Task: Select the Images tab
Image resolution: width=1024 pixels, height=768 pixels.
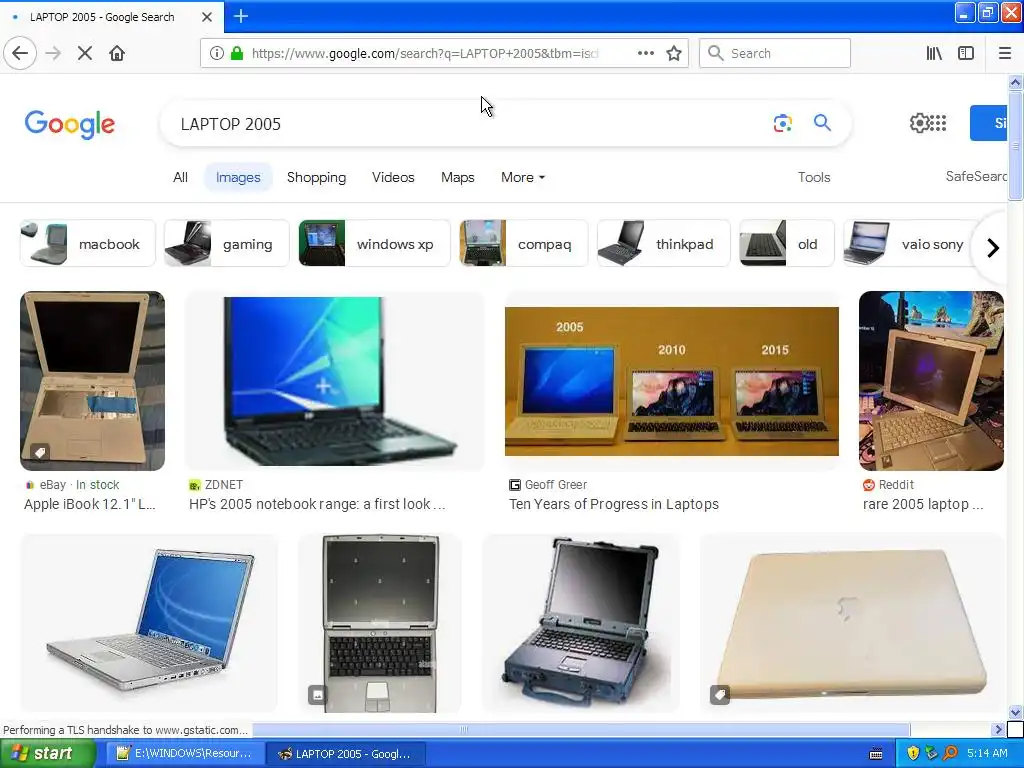Action: click(x=238, y=178)
